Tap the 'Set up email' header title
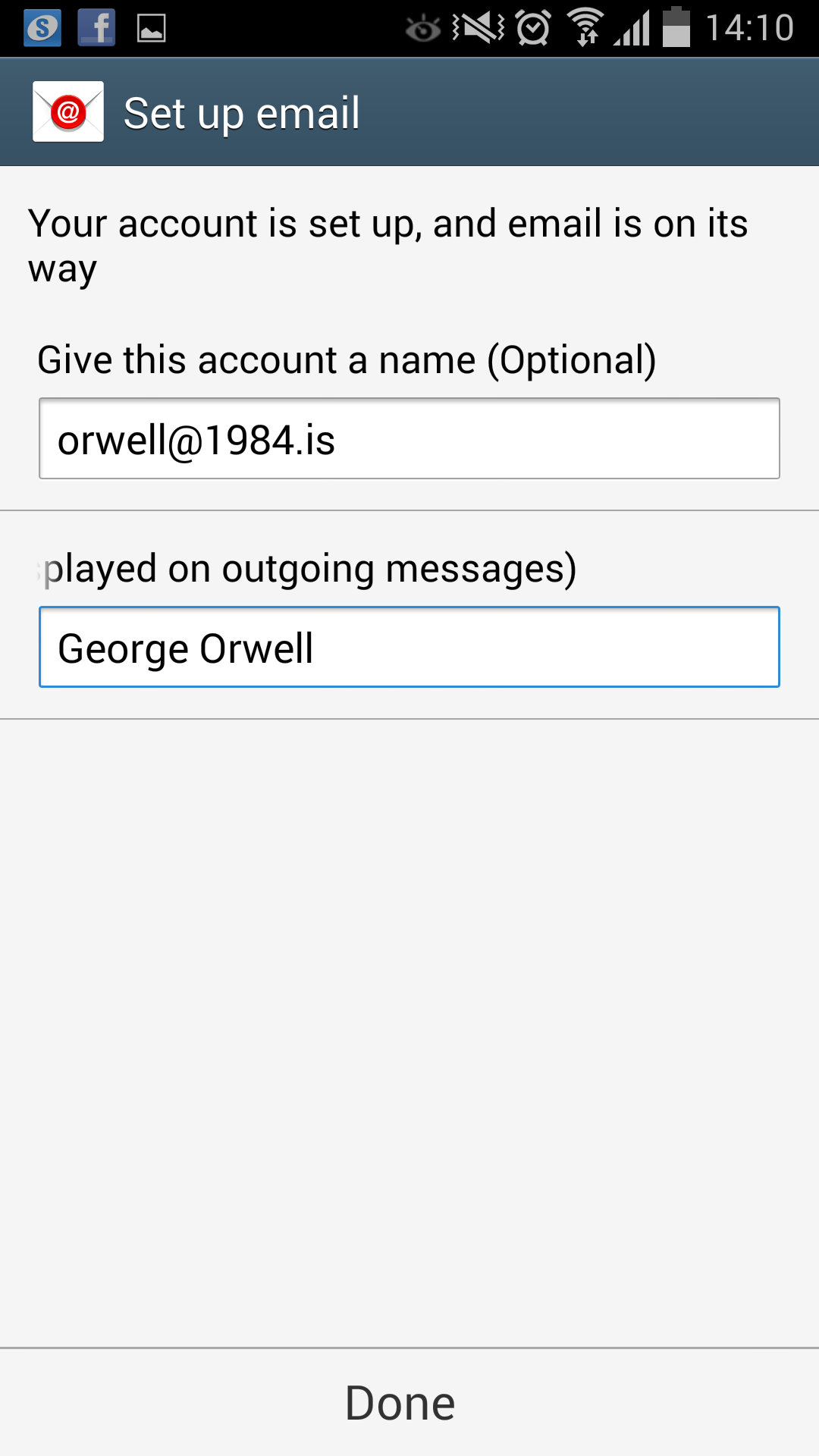 click(x=241, y=114)
